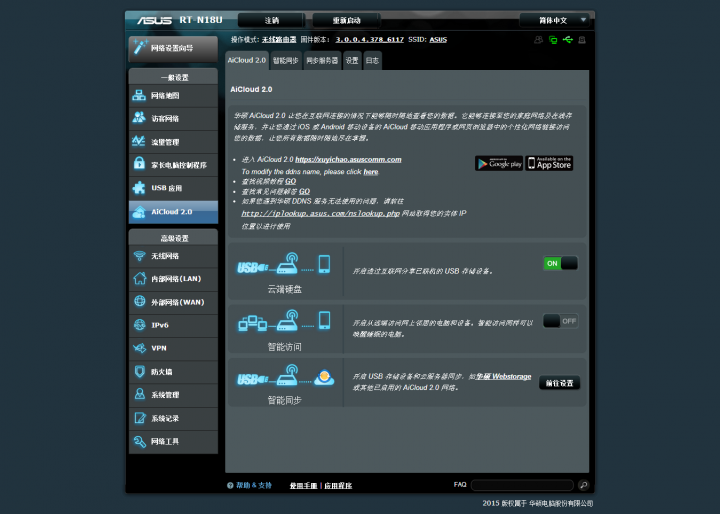
Task: Click the 应用程序 utility link
Action: 338,486
